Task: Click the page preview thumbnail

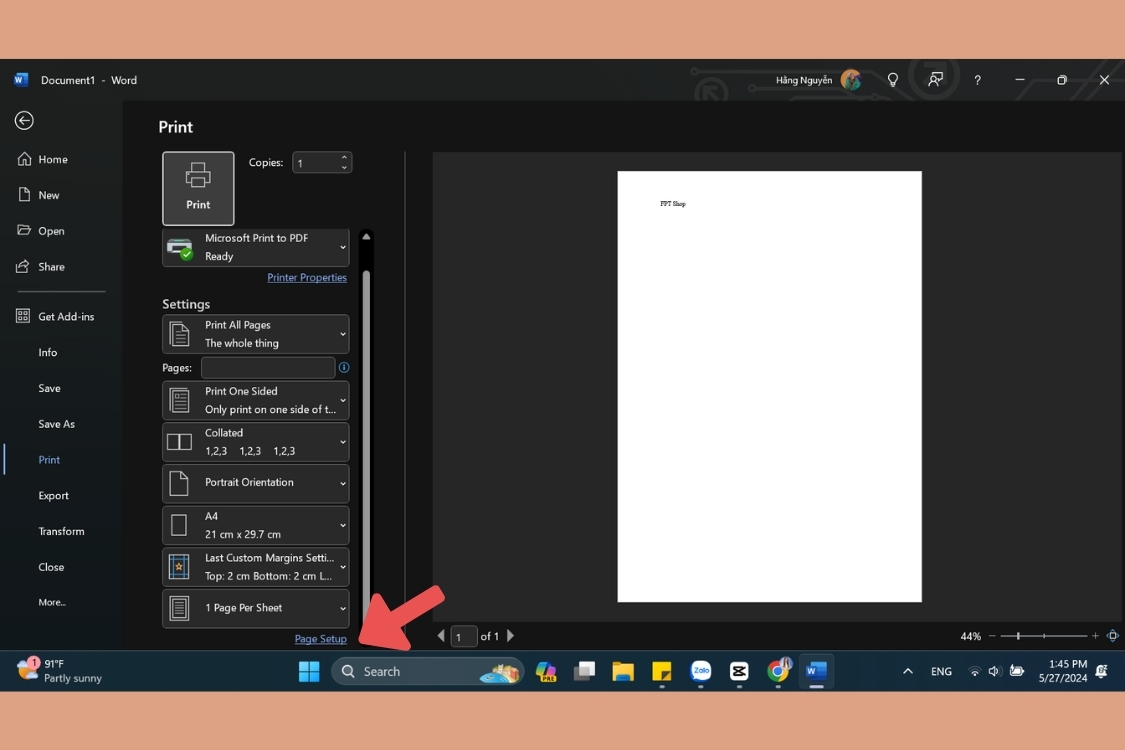Action: tap(769, 386)
